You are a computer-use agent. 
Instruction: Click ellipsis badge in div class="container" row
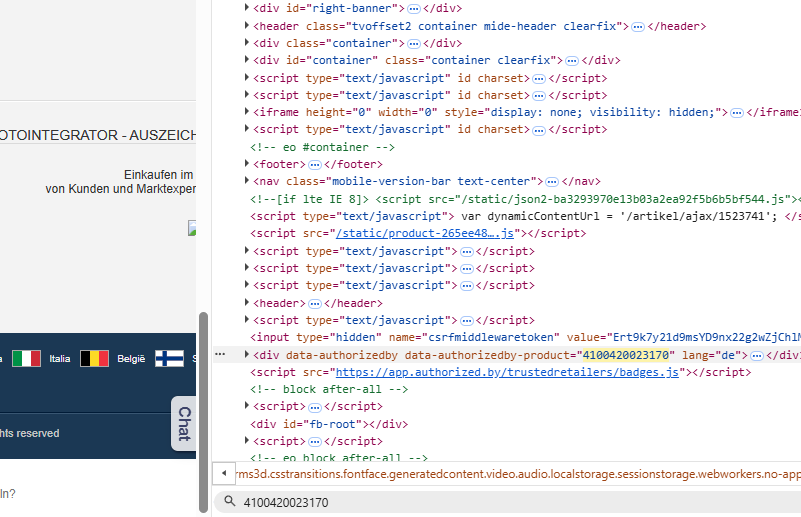414,43
